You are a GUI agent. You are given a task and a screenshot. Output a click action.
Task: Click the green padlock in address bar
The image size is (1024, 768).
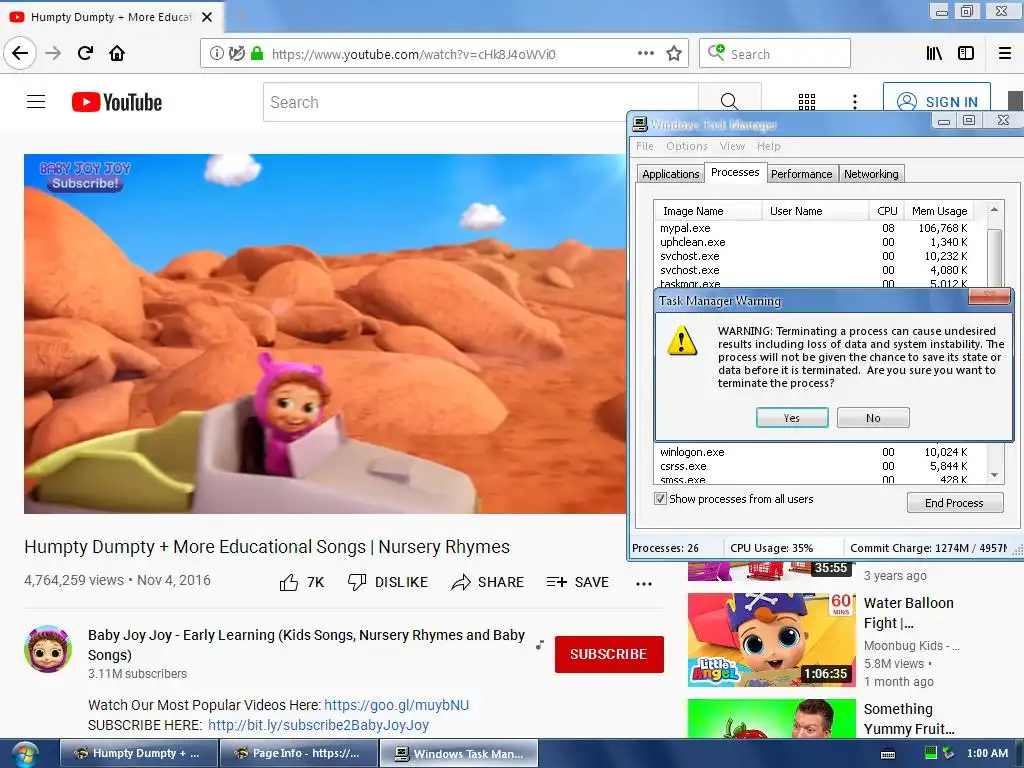coord(257,54)
